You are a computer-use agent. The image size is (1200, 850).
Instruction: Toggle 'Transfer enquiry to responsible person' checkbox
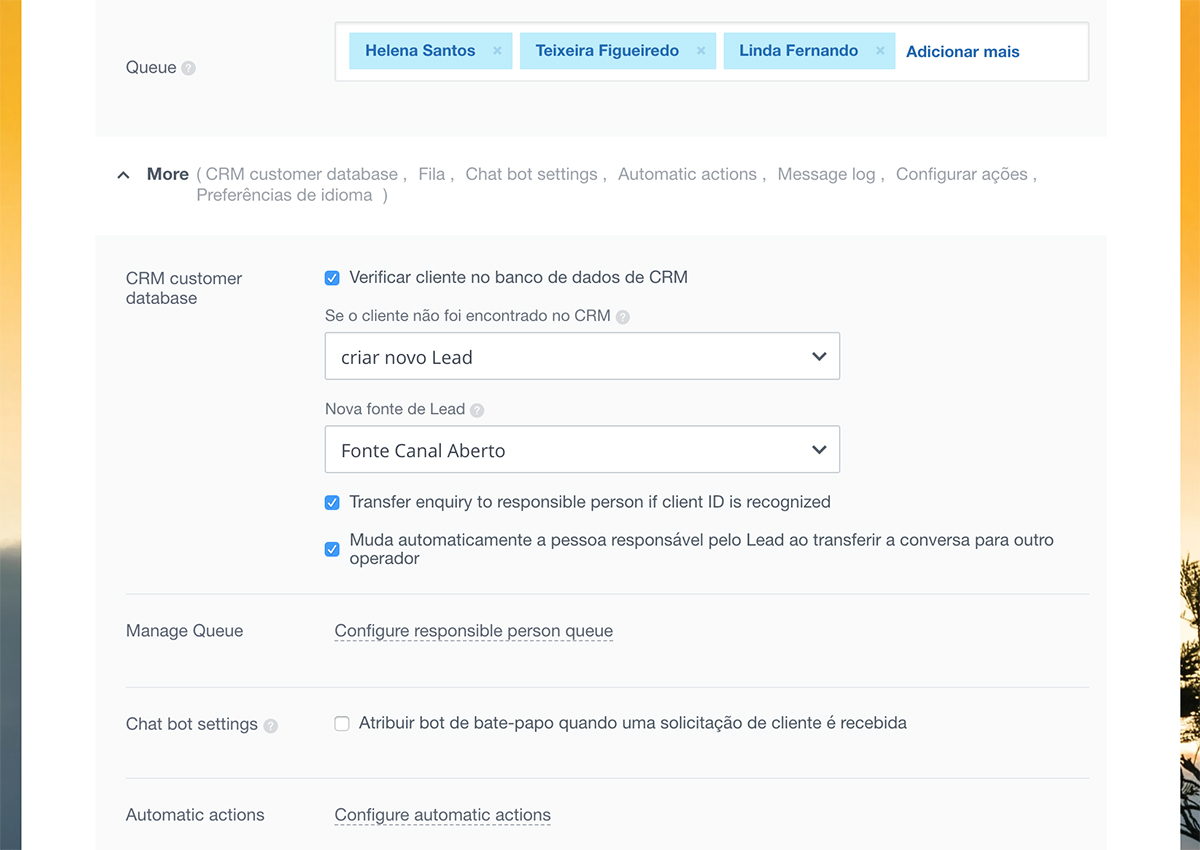click(332, 503)
